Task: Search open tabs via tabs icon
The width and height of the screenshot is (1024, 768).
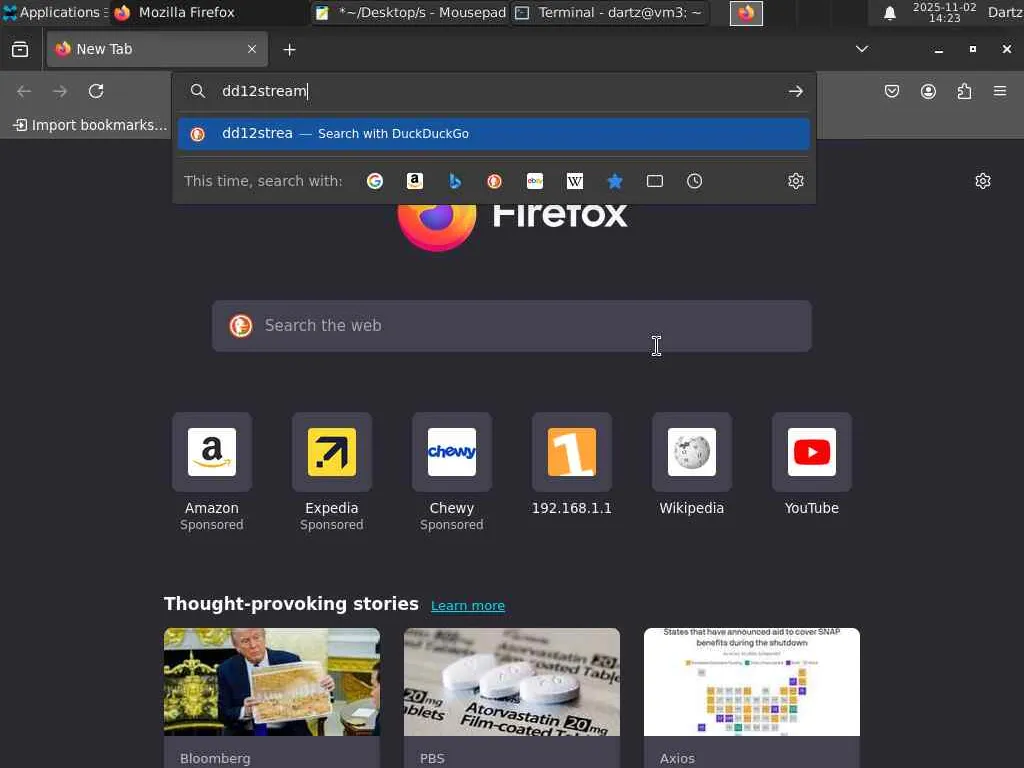Action: (654, 181)
